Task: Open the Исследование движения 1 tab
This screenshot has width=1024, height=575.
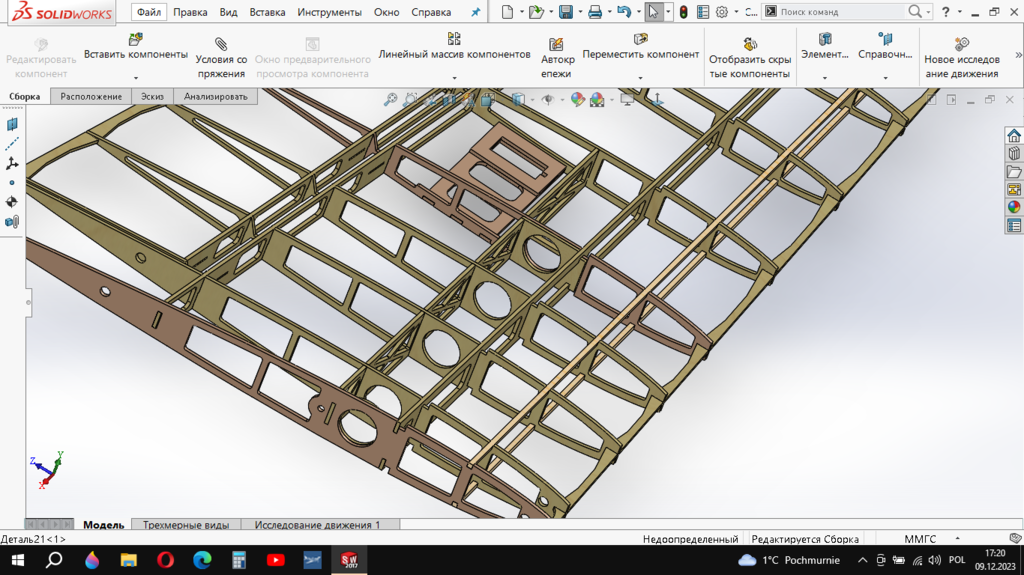Action: coord(317,525)
